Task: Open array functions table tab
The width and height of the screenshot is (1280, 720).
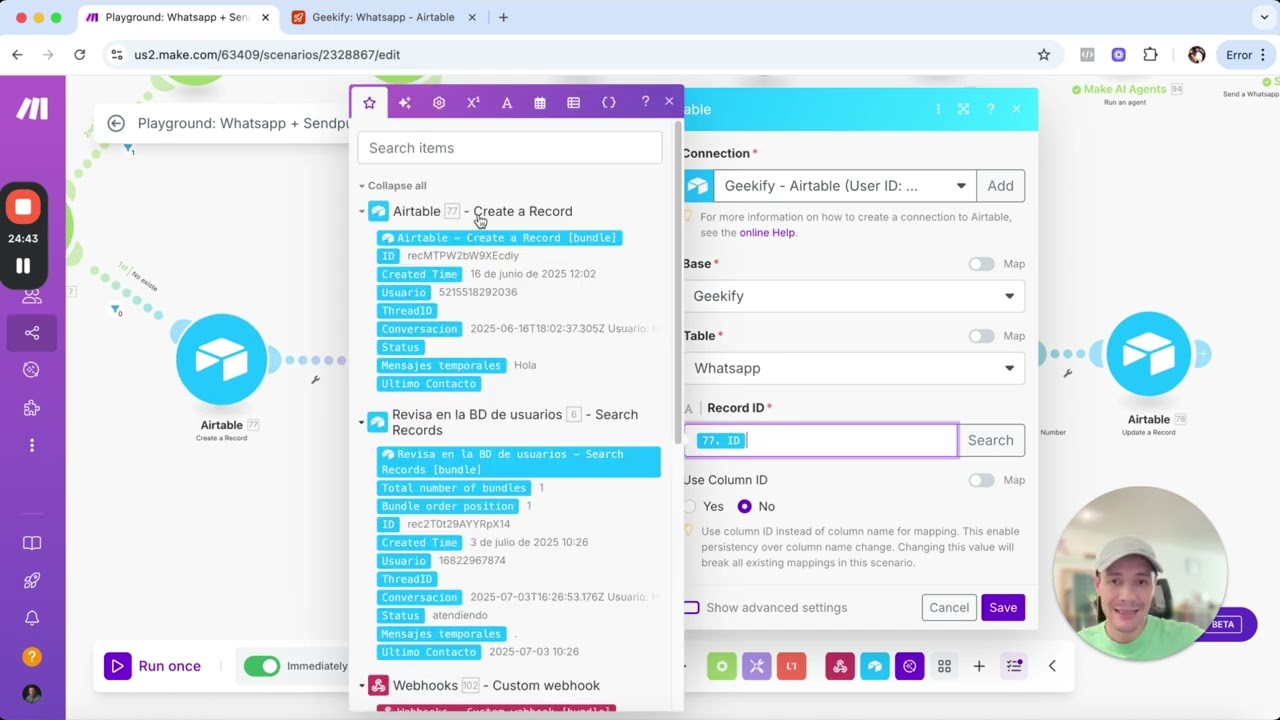Action: (x=573, y=103)
